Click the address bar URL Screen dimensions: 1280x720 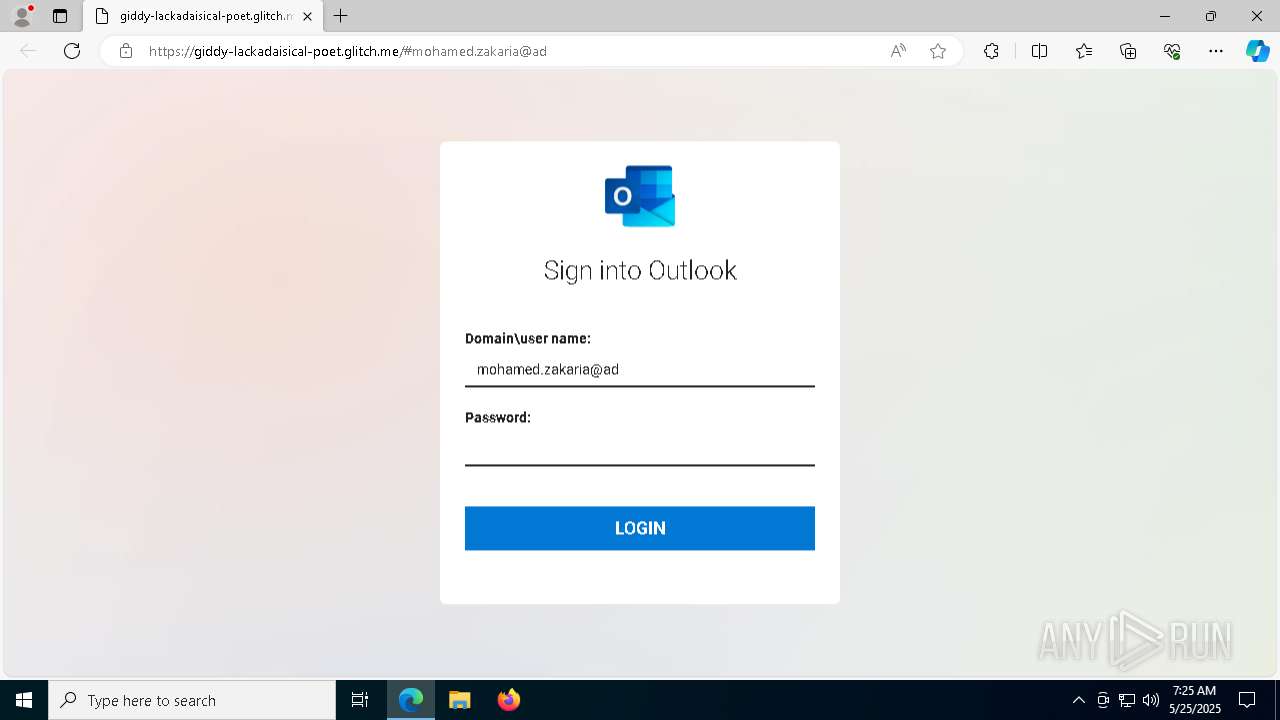[x=347, y=51]
